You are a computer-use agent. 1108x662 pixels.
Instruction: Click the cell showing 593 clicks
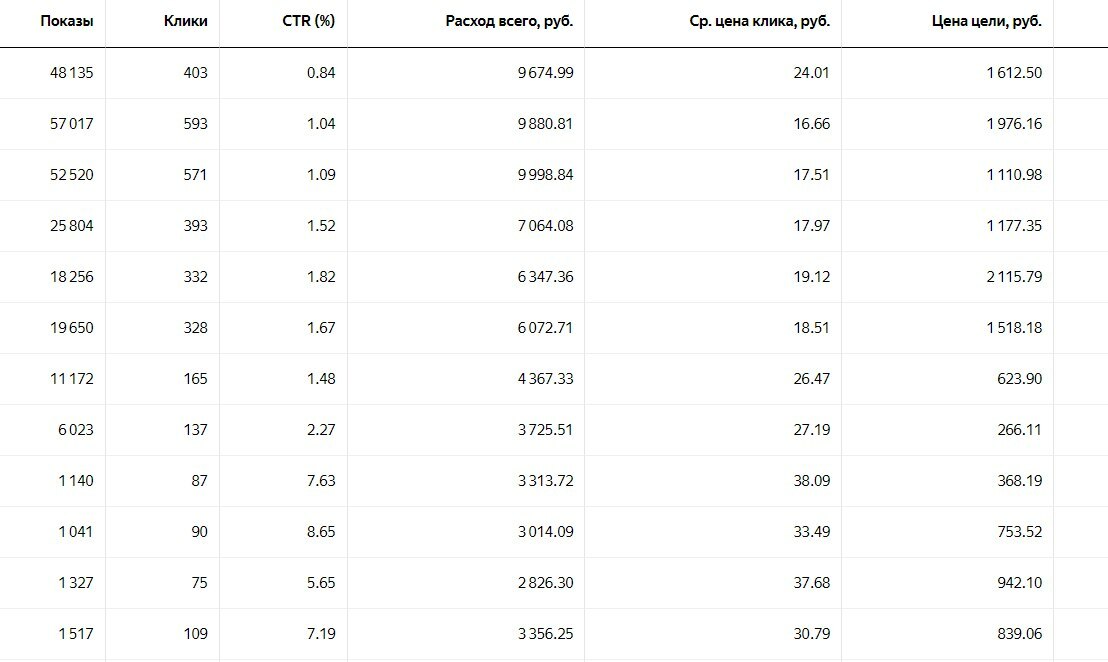[195, 124]
